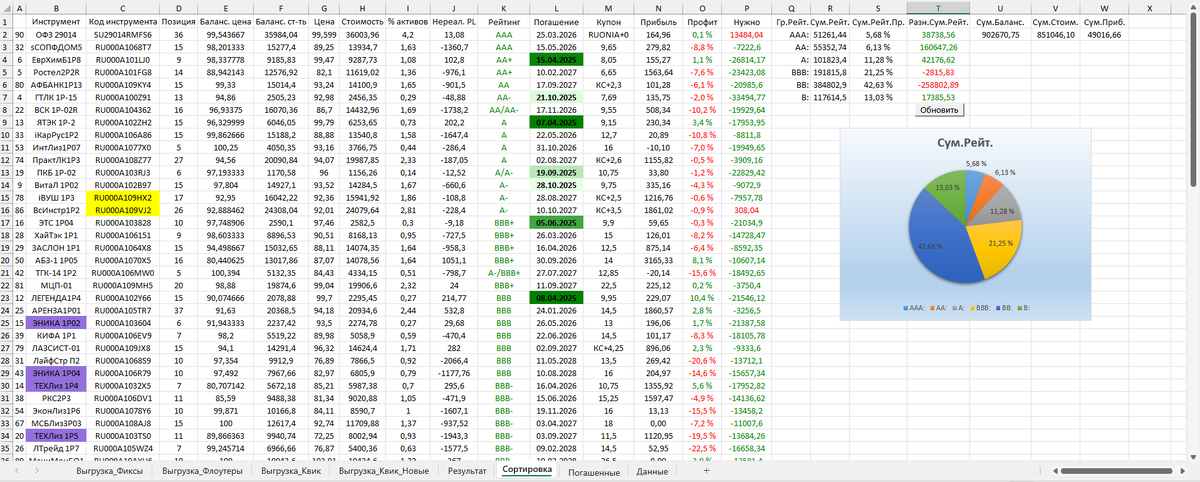Click the rating cell А-/ВВВ+

click(503, 272)
